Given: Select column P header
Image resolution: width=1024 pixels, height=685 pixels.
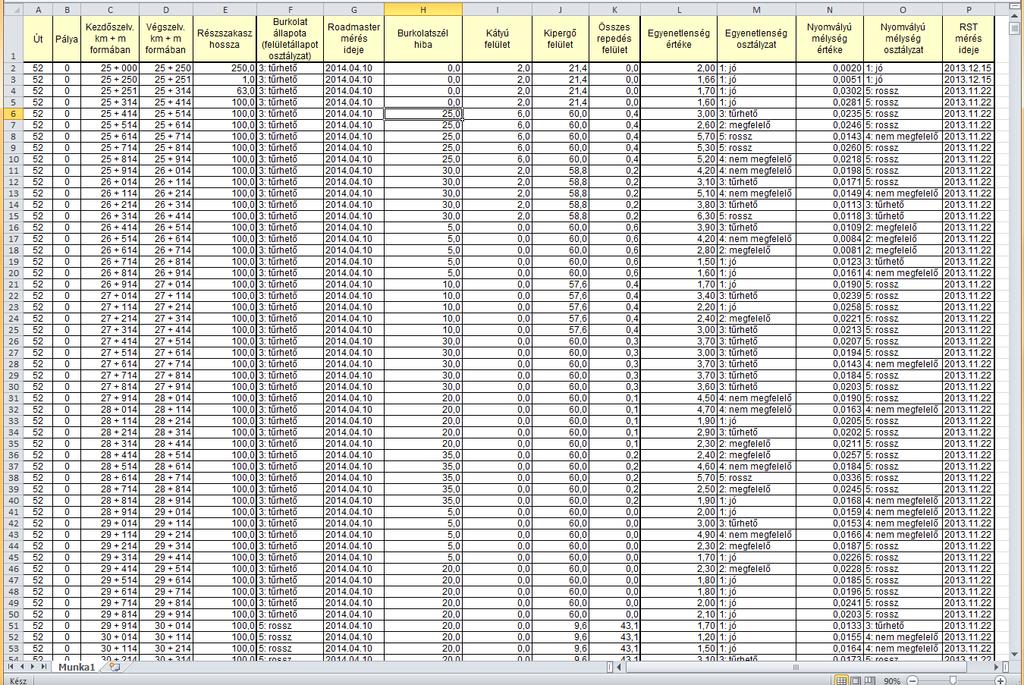Looking at the screenshot, I should [968, 9].
